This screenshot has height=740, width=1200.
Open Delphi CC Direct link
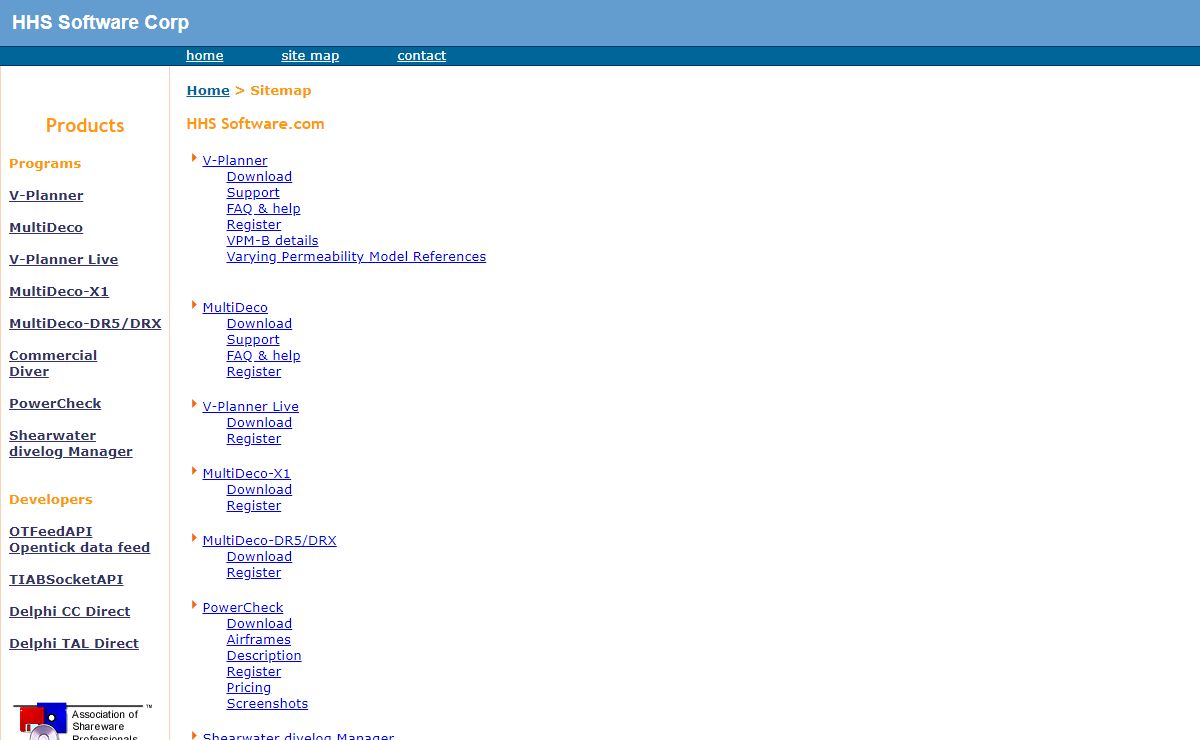coord(70,611)
